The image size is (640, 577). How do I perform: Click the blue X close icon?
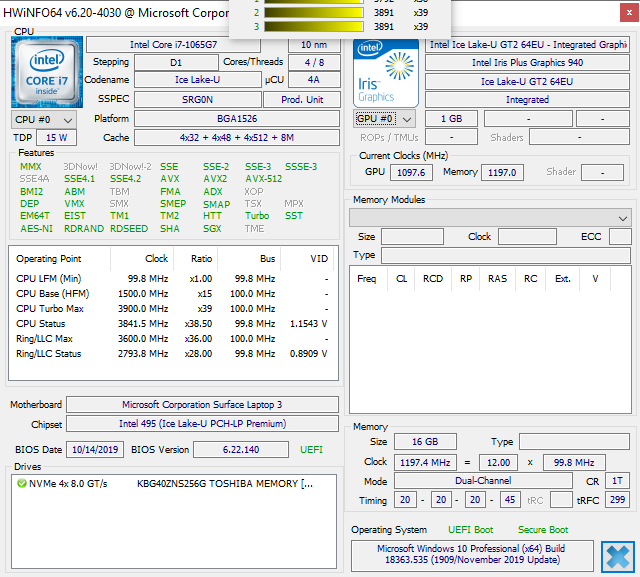619,556
